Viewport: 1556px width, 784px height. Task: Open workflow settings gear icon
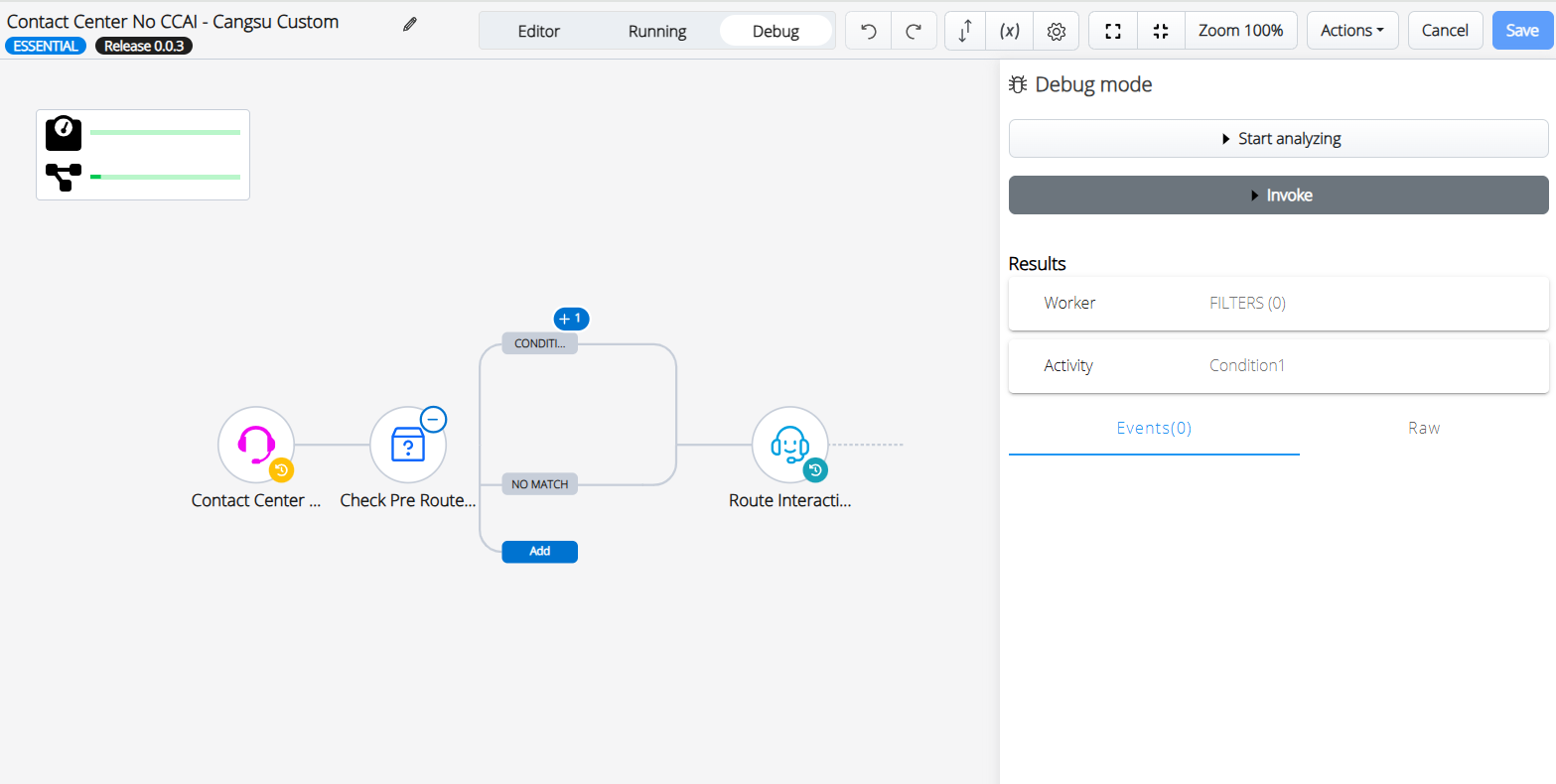pos(1057,31)
